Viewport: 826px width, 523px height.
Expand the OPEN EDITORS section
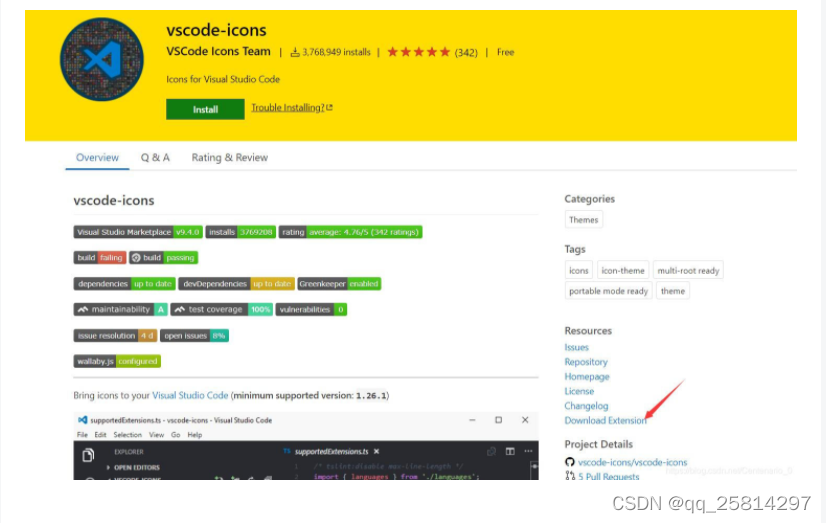click(x=133, y=467)
